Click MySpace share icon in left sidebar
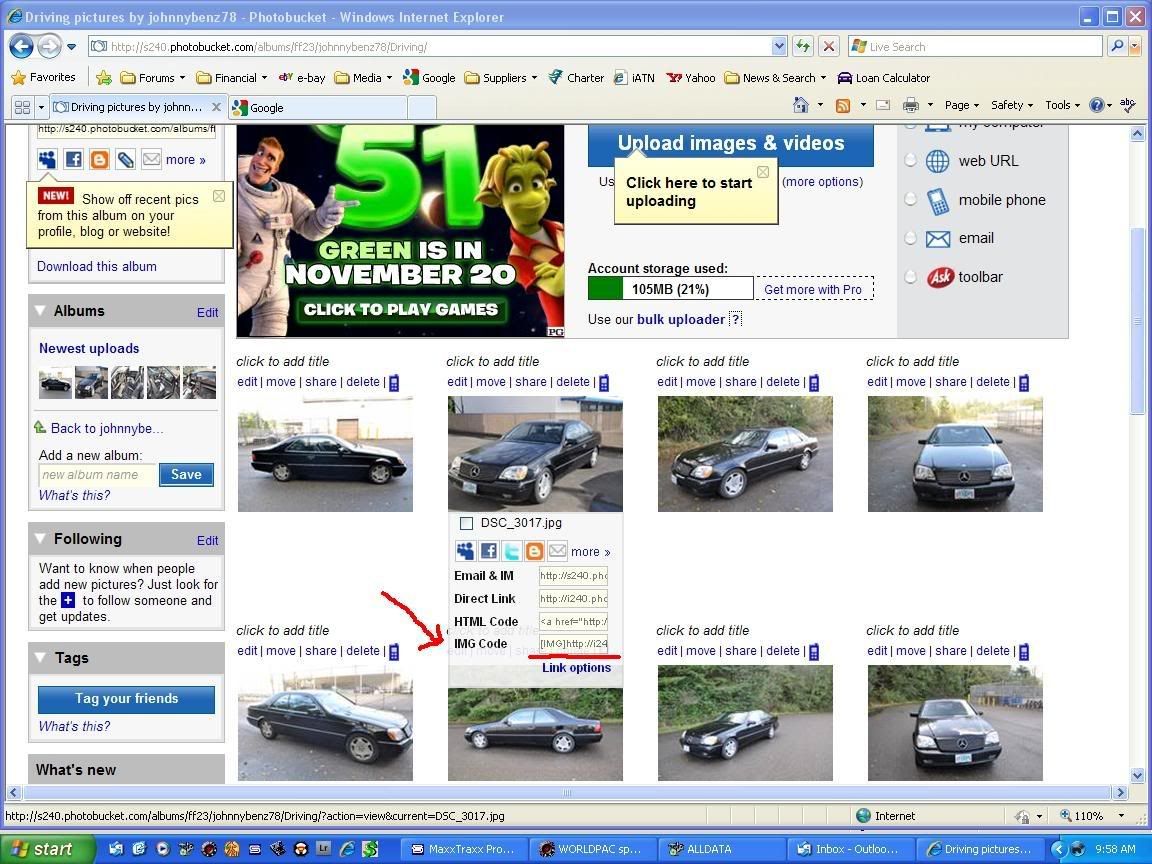Image resolution: width=1152 pixels, height=864 pixels. coord(47,159)
